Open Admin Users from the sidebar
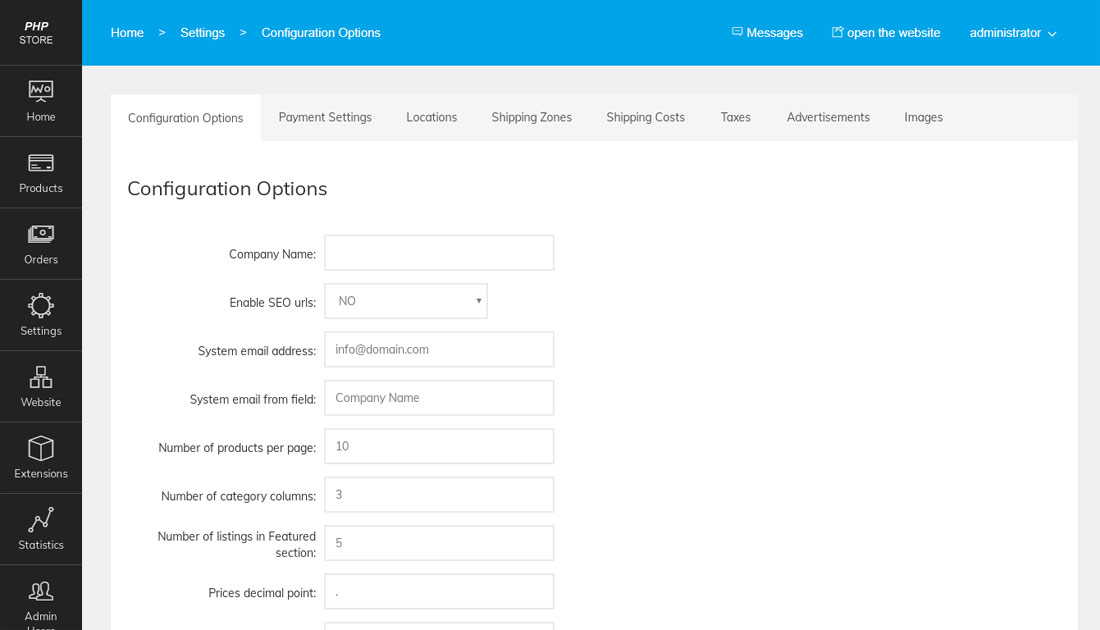 40,598
